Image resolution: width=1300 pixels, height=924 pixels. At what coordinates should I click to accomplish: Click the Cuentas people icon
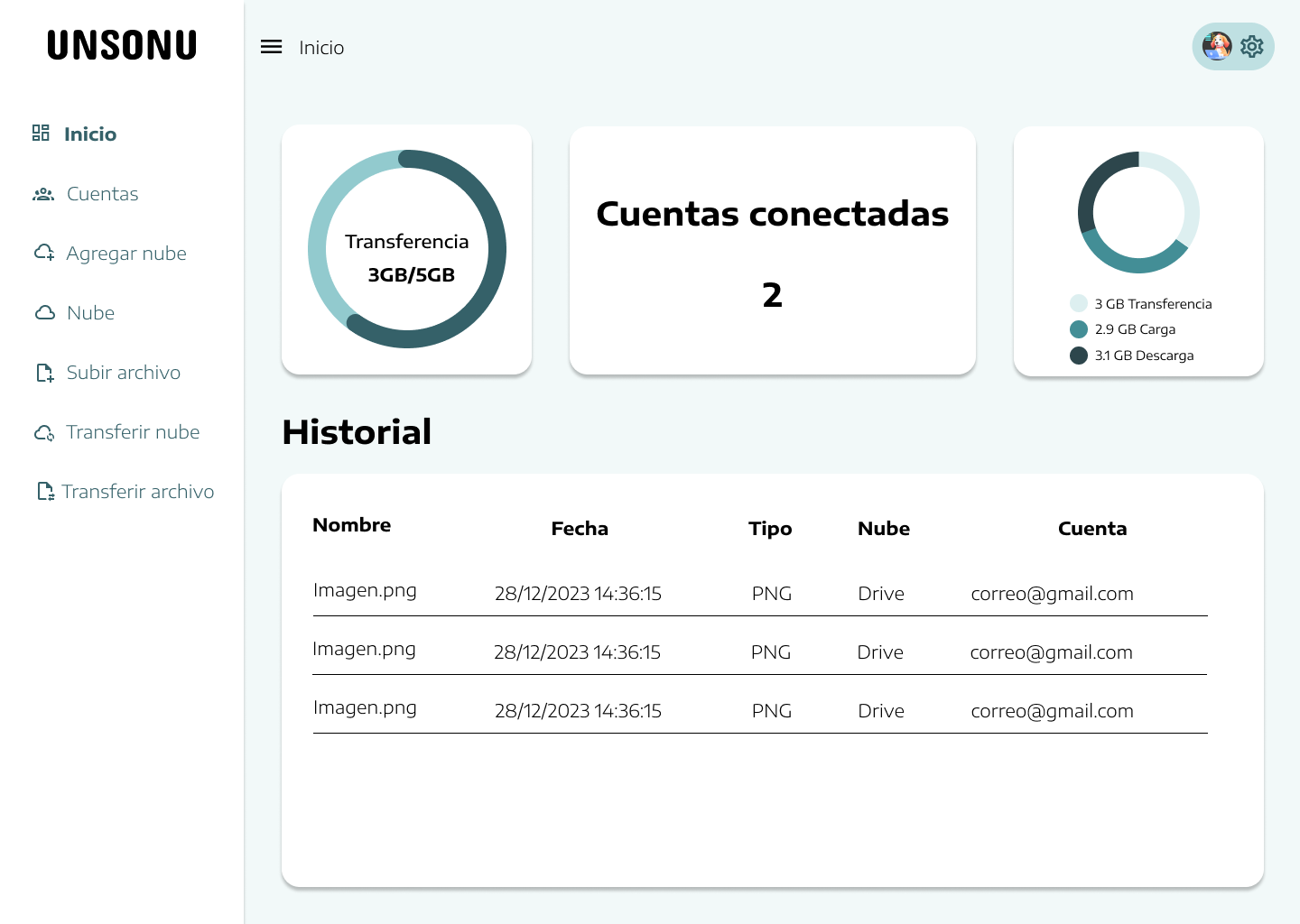(43, 193)
